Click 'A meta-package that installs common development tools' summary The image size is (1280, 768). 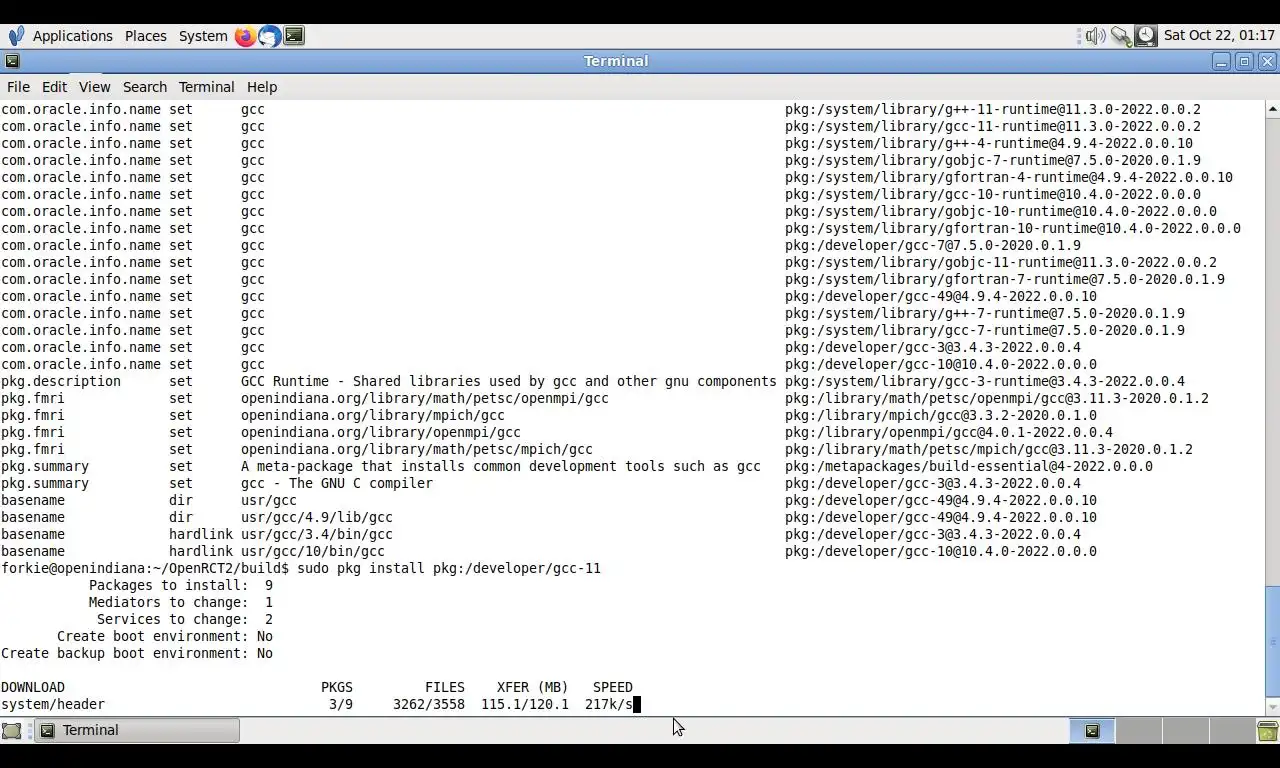[501, 466]
